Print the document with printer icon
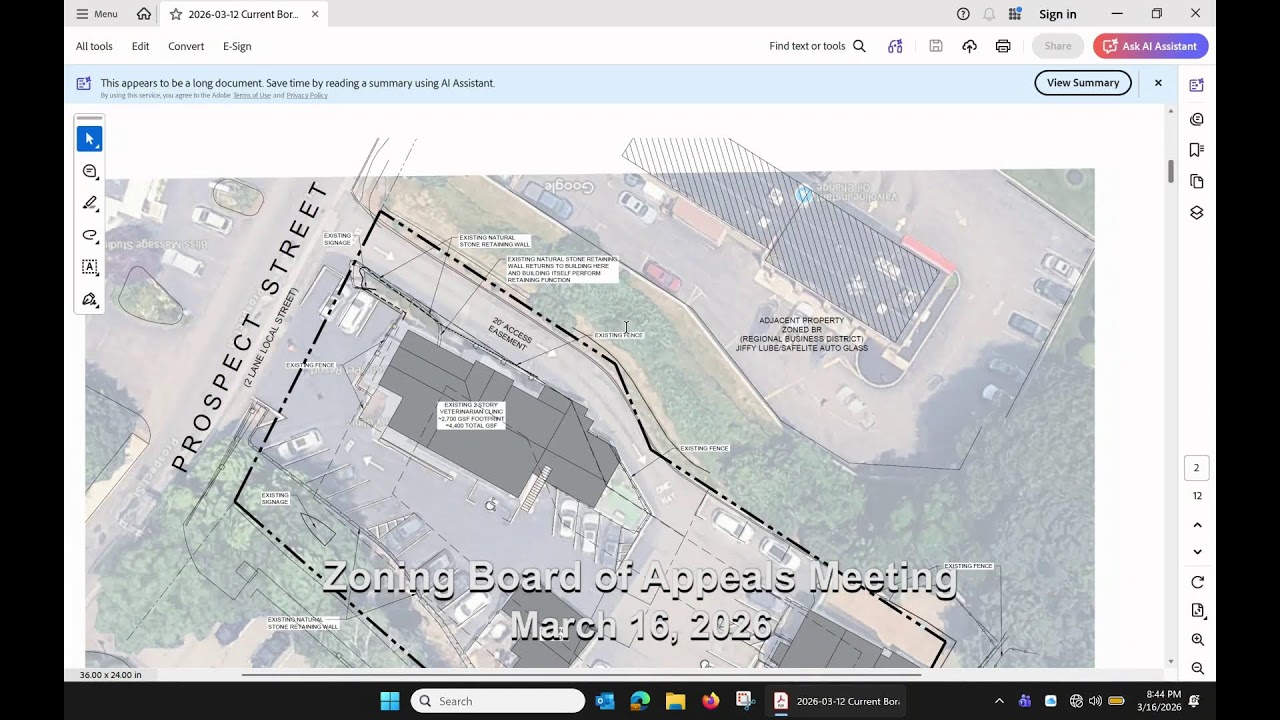Viewport: 1280px width, 720px height. (1003, 46)
